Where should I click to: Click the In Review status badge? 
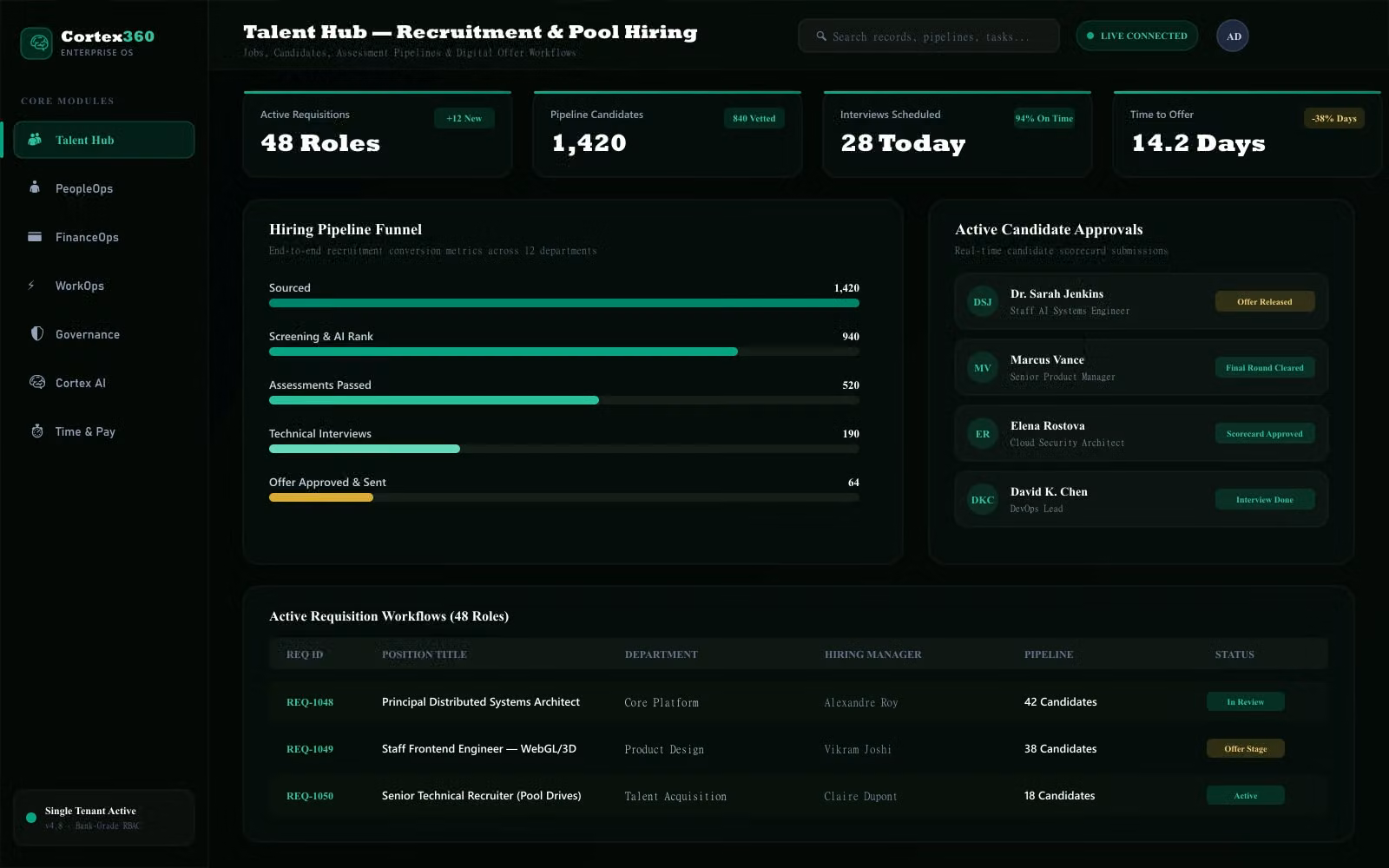tap(1246, 701)
